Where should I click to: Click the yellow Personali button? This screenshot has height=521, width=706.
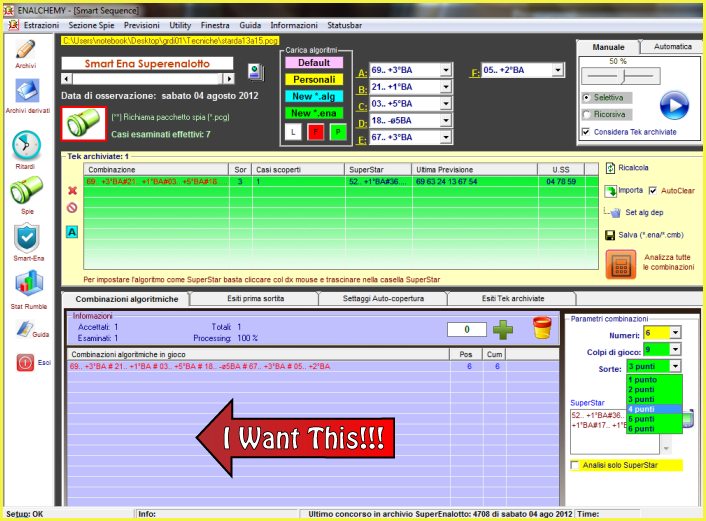[314, 80]
